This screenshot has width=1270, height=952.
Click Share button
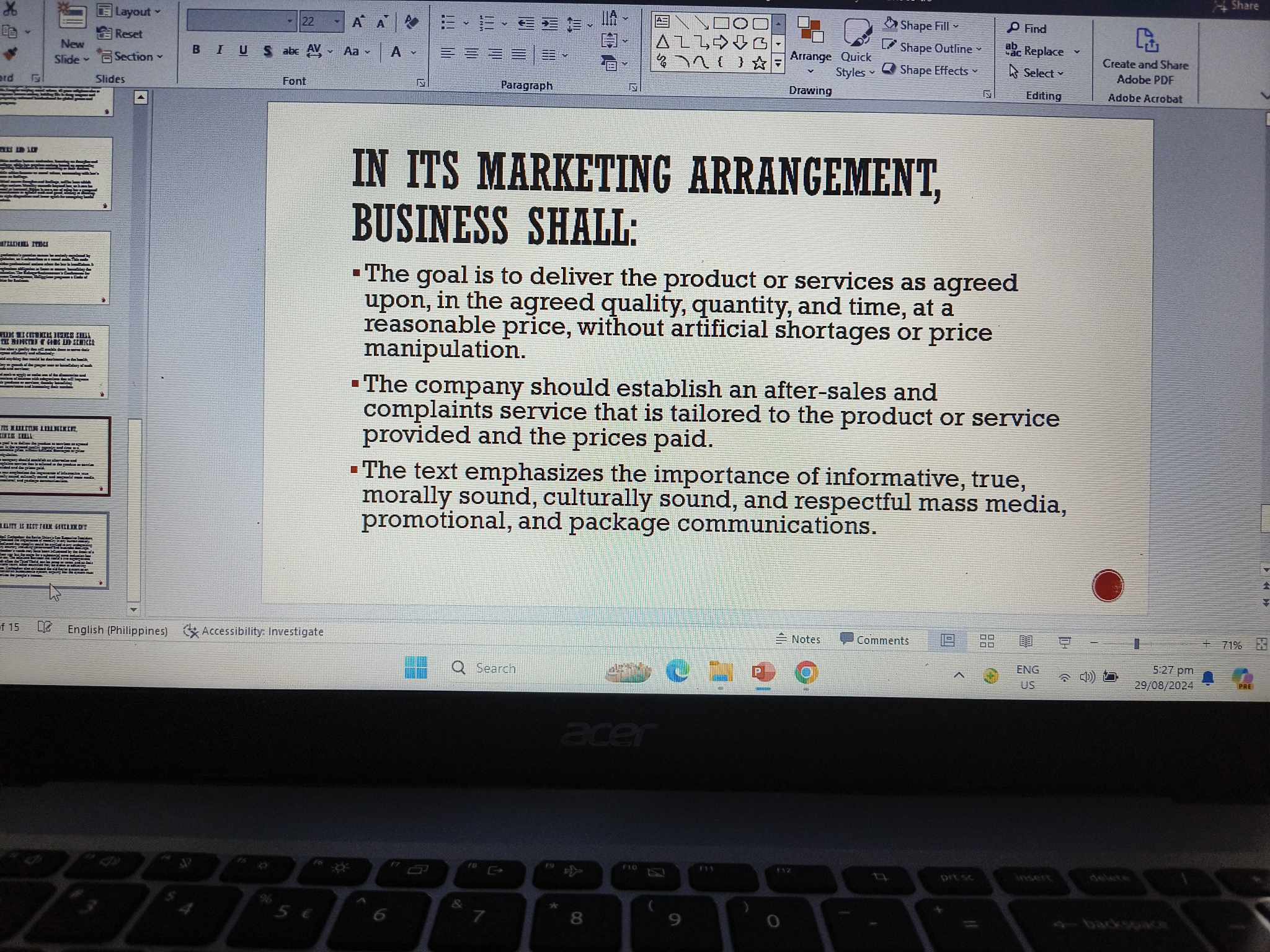tap(1237, 6)
